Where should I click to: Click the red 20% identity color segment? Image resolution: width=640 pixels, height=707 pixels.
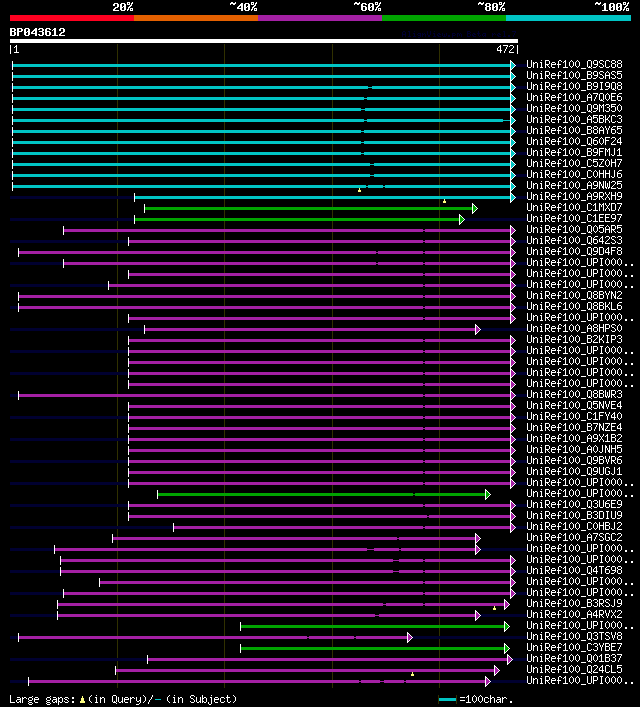tap(72, 18)
